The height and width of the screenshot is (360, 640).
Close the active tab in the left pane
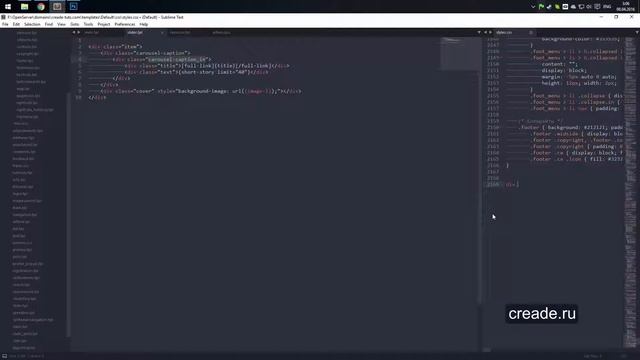click(x=162, y=33)
